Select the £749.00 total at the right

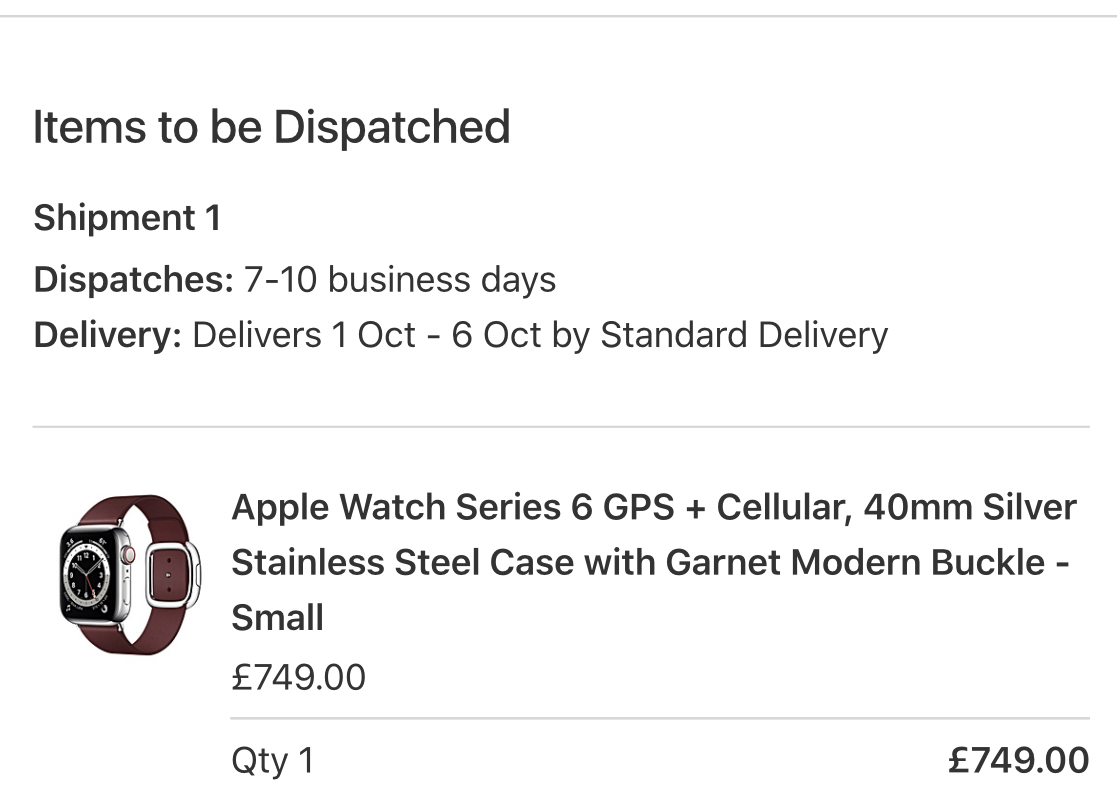click(x=1019, y=760)
